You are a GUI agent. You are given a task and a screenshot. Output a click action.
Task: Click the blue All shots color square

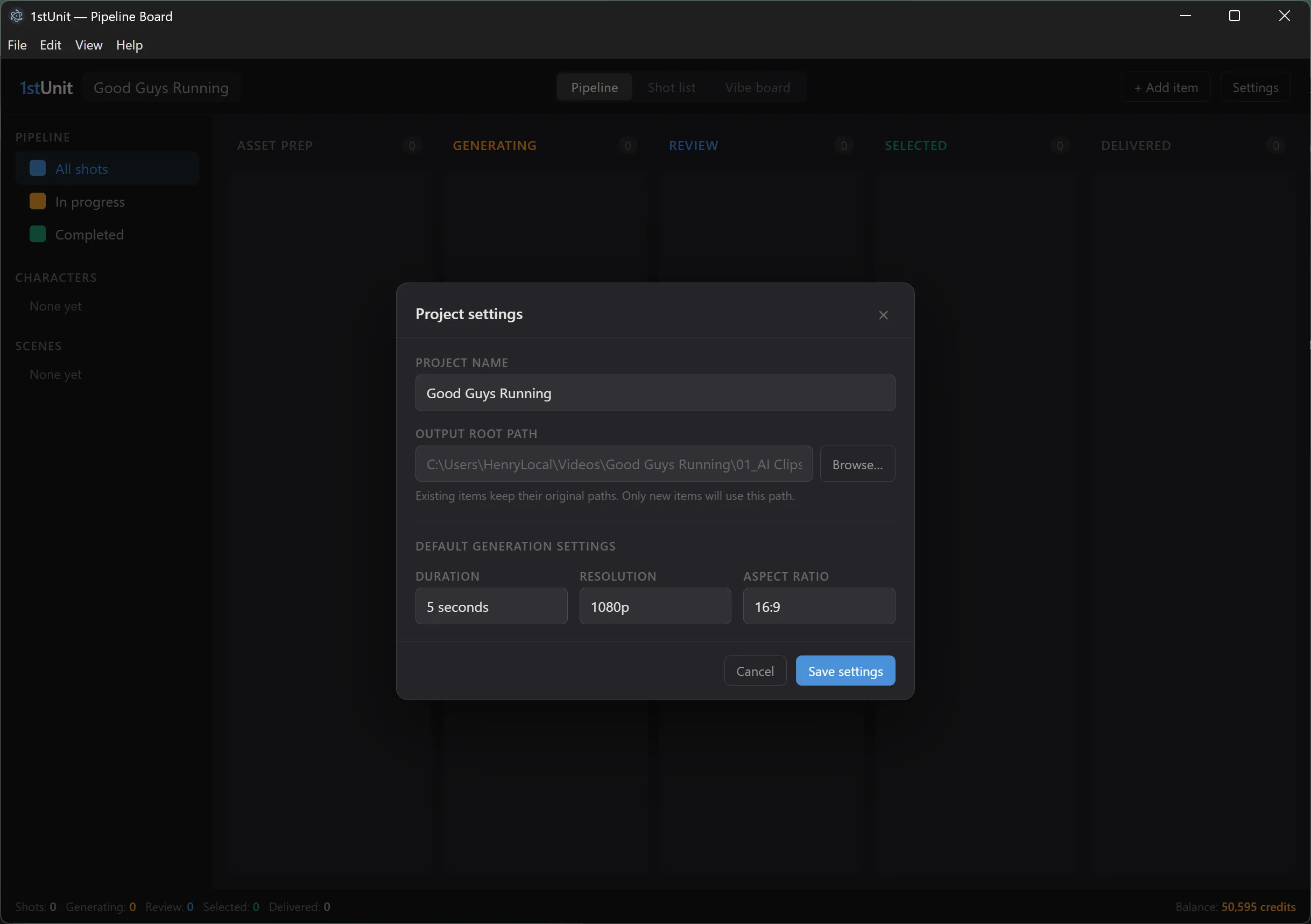tap(38, 168)
